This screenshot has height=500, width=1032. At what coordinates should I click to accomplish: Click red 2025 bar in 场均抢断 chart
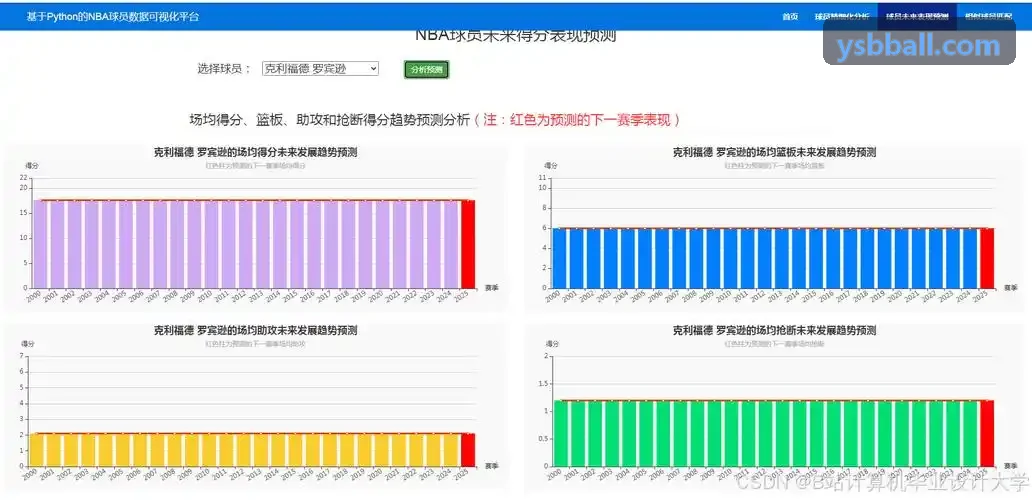tap(987, 434)
